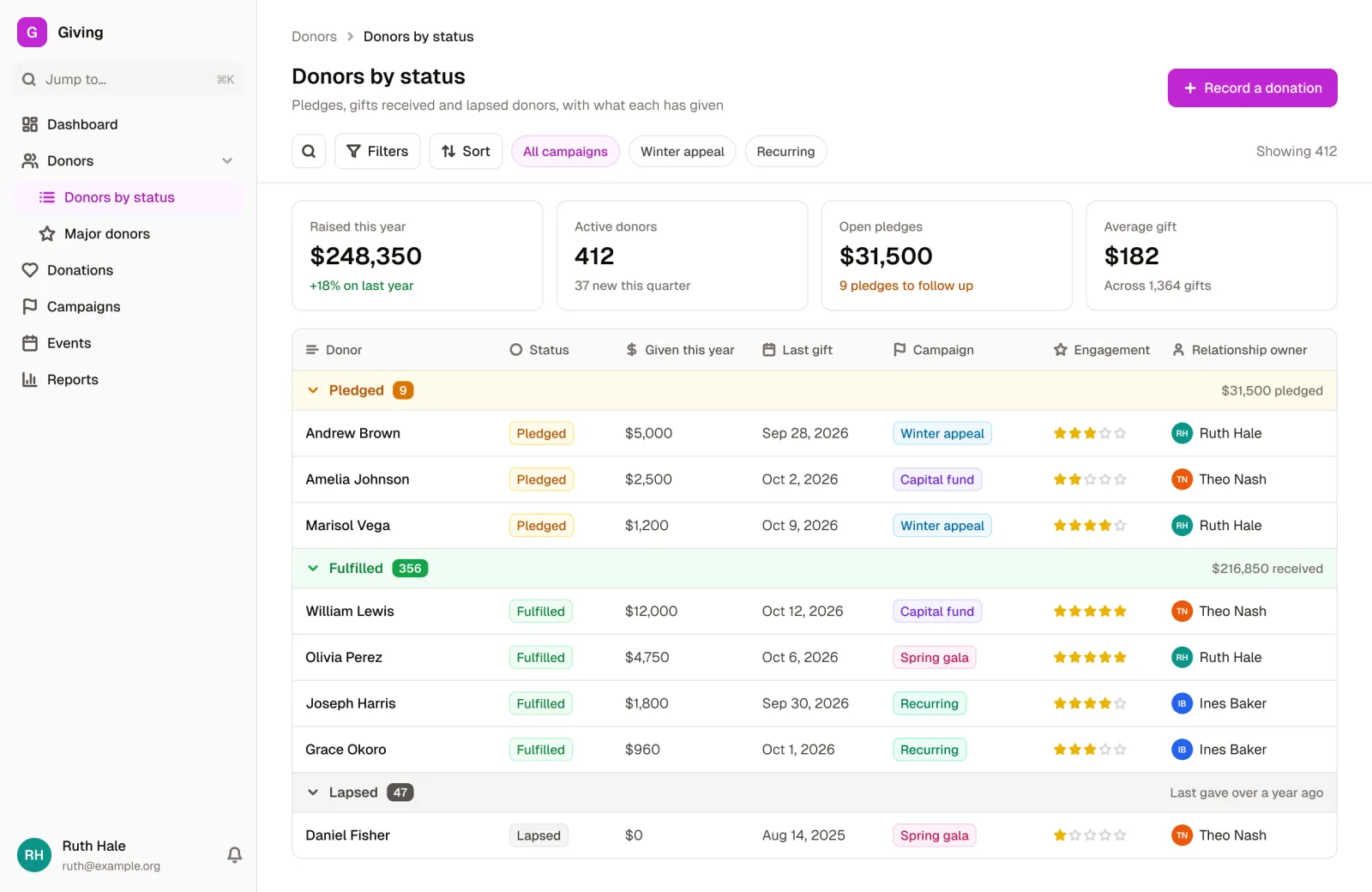Screen dimensions: 1372x892
Task: Click the Last gift column header
Action: (797, 350)
